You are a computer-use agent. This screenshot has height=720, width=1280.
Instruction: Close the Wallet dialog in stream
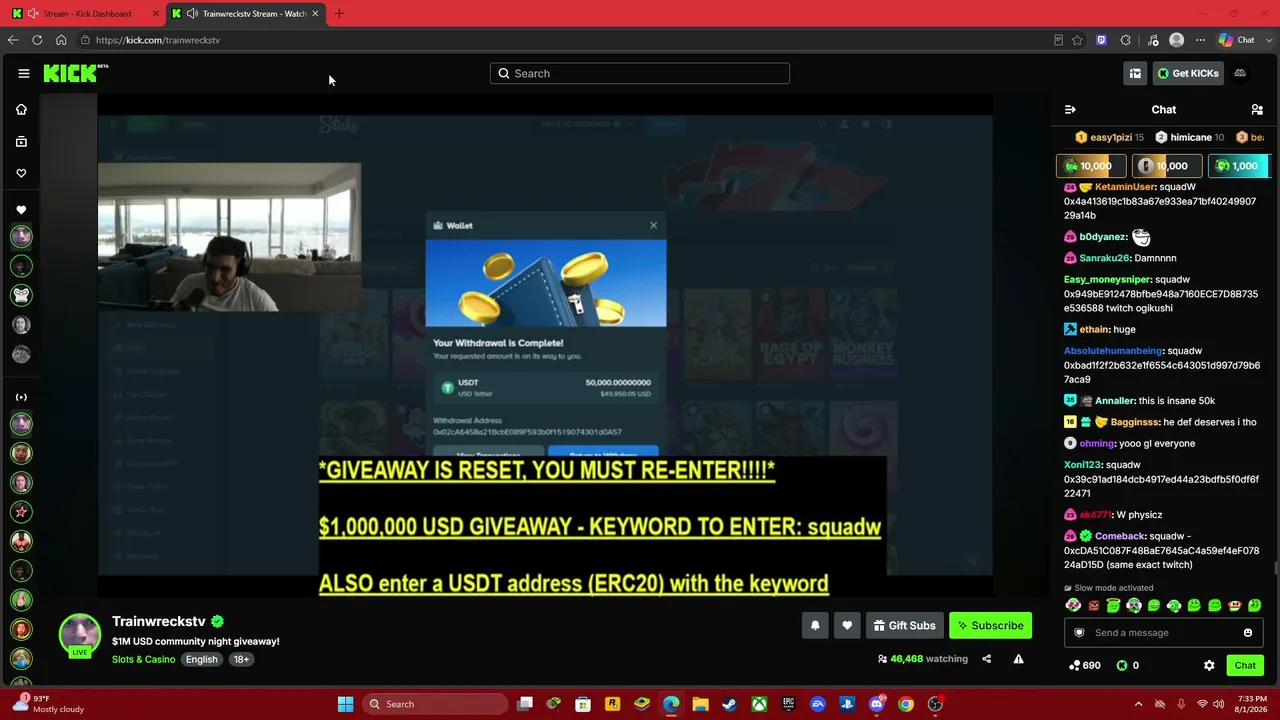pos(654,225)
